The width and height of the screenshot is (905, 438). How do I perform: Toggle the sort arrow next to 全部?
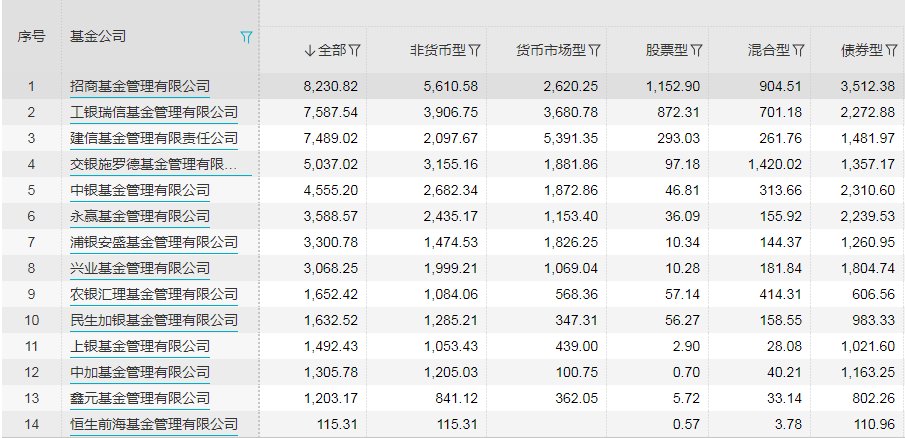(x=310, y=51)
